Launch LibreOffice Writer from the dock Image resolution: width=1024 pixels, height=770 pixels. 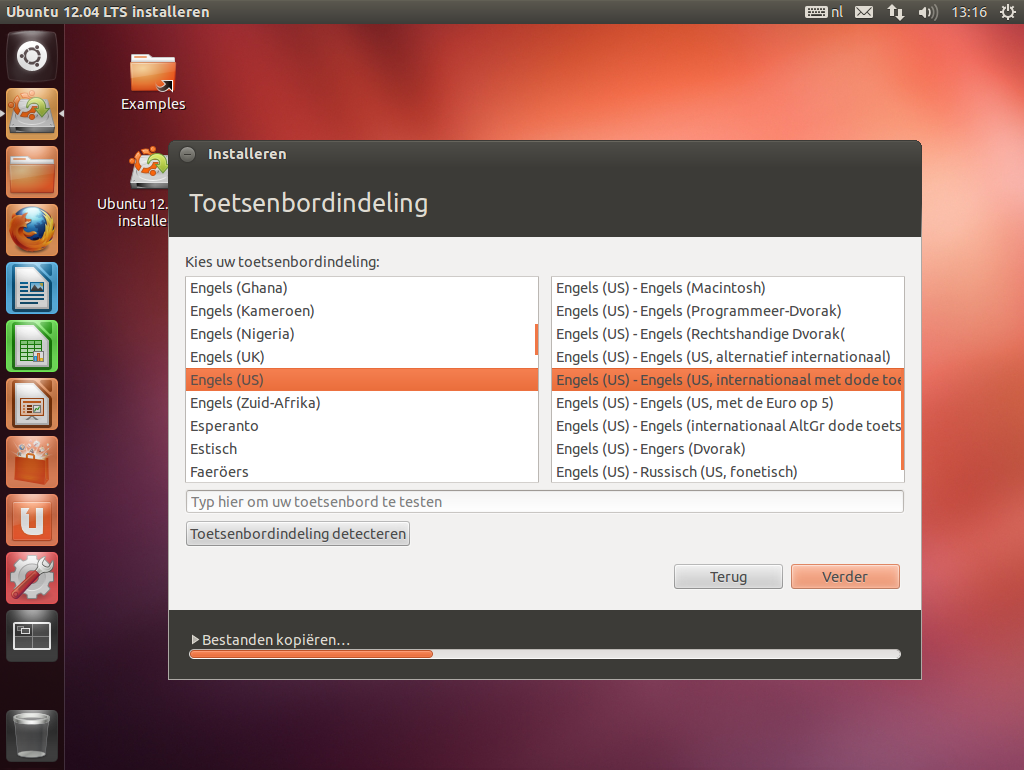32,289
